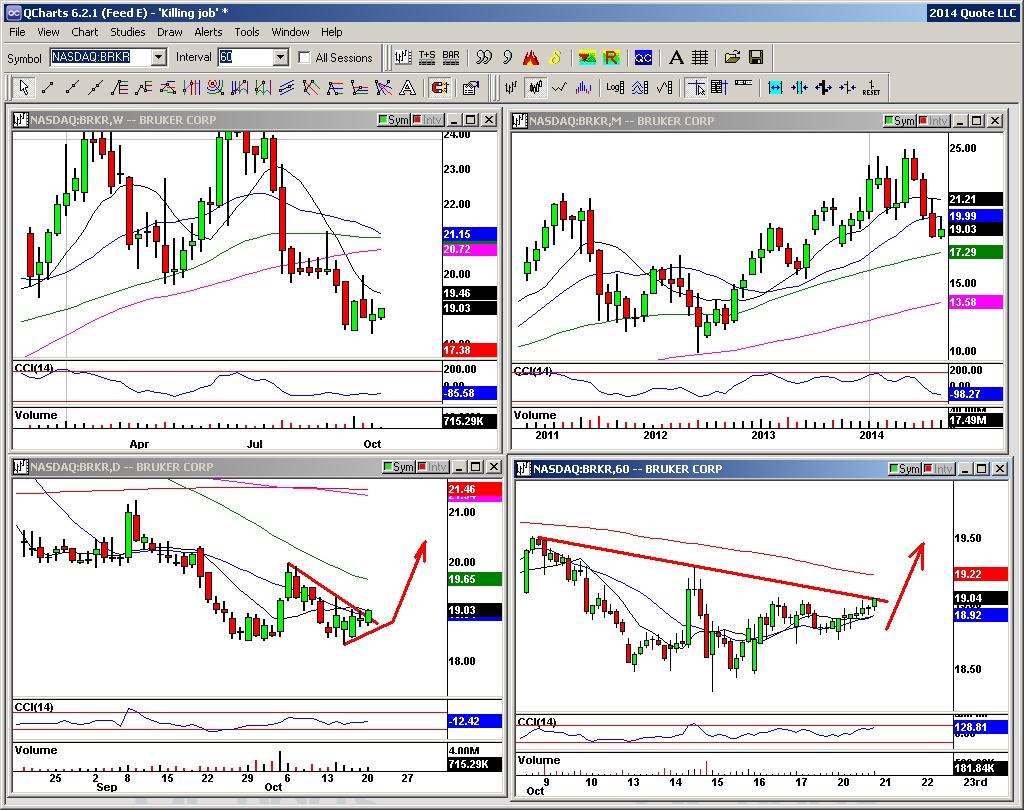The image size is (1024, 810).
Task: Switch to histogram chart style
Action: (583, 87)
